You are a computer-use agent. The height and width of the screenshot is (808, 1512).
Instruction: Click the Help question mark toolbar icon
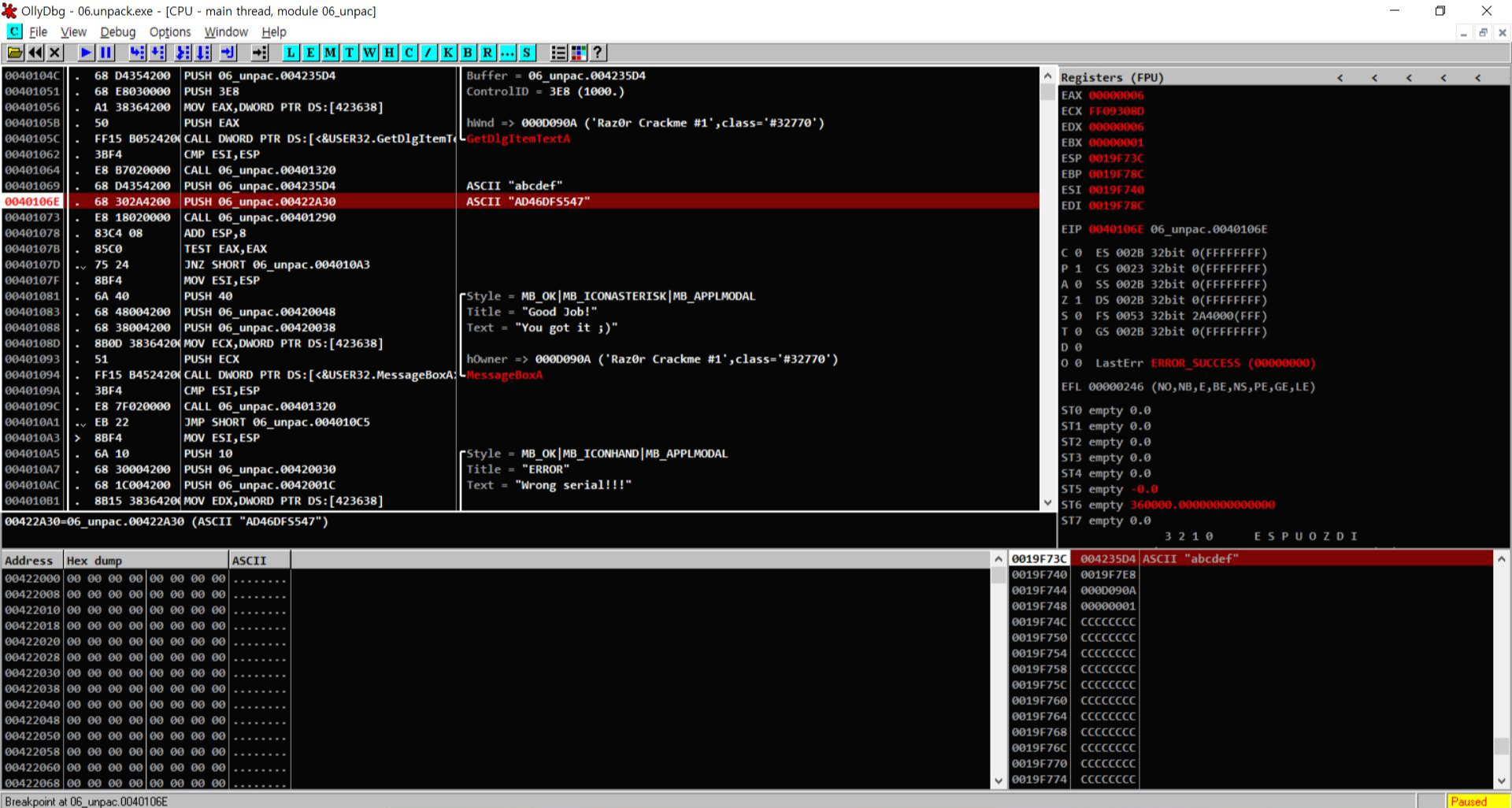[x=598, y=53]
